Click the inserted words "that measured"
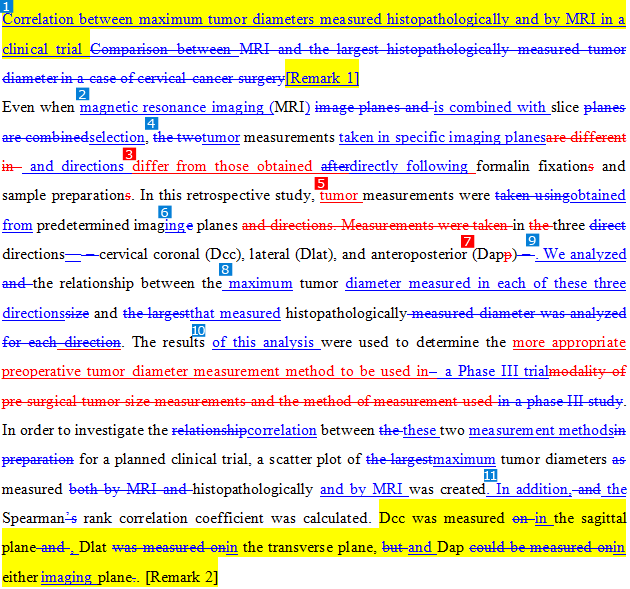The width and height of the screenshot is (630, 589). [235, 313]
